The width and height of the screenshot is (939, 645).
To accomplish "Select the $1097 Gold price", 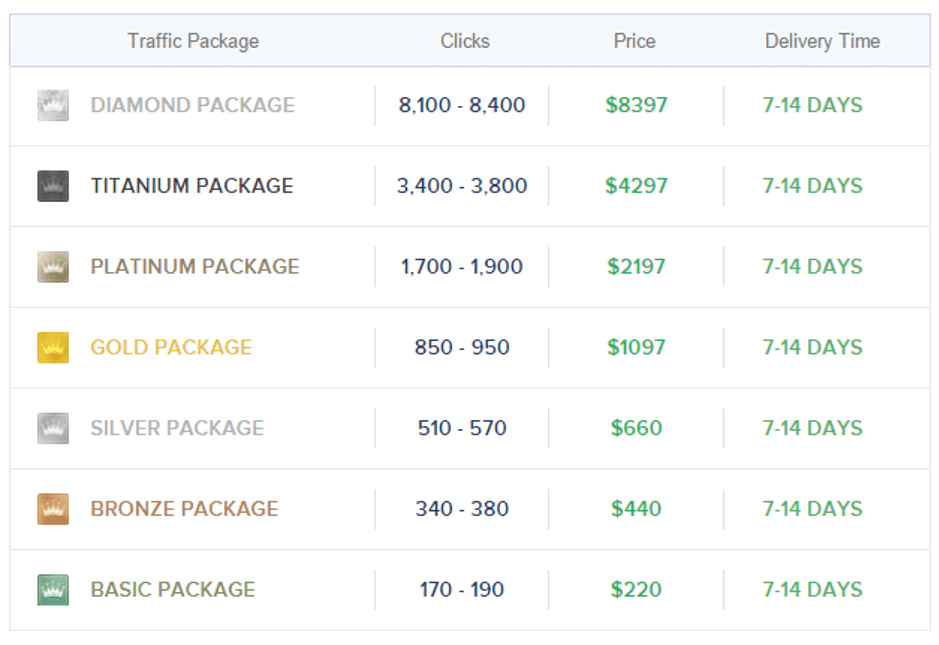I will click(636, 348).
